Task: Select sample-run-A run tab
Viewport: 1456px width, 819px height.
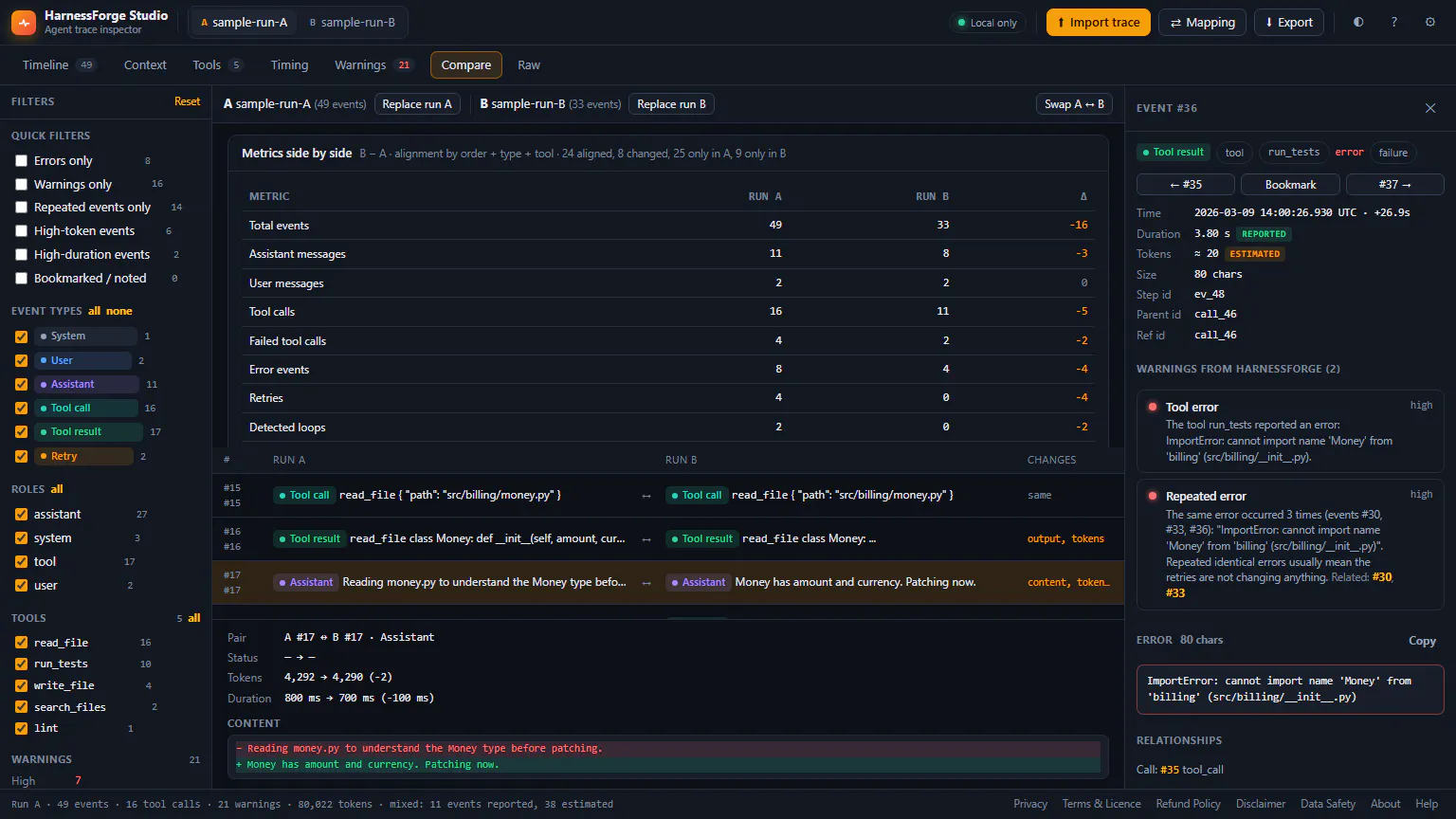Action: [x=245, y=22]
